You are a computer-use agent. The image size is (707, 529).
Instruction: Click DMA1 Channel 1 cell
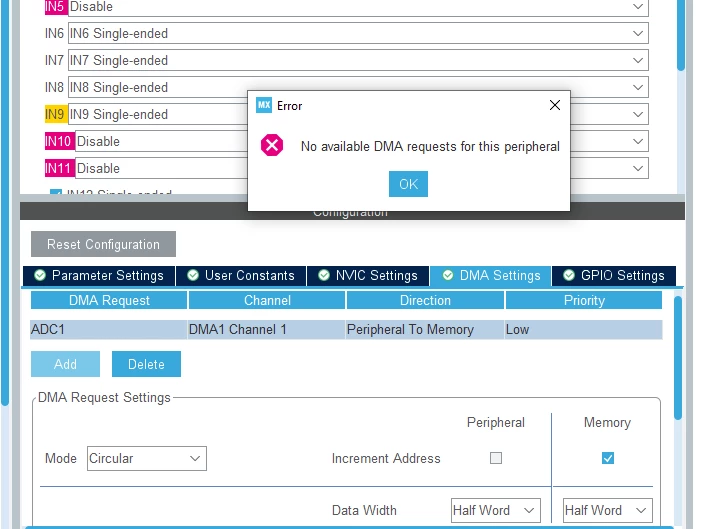[x=266, y=330]
